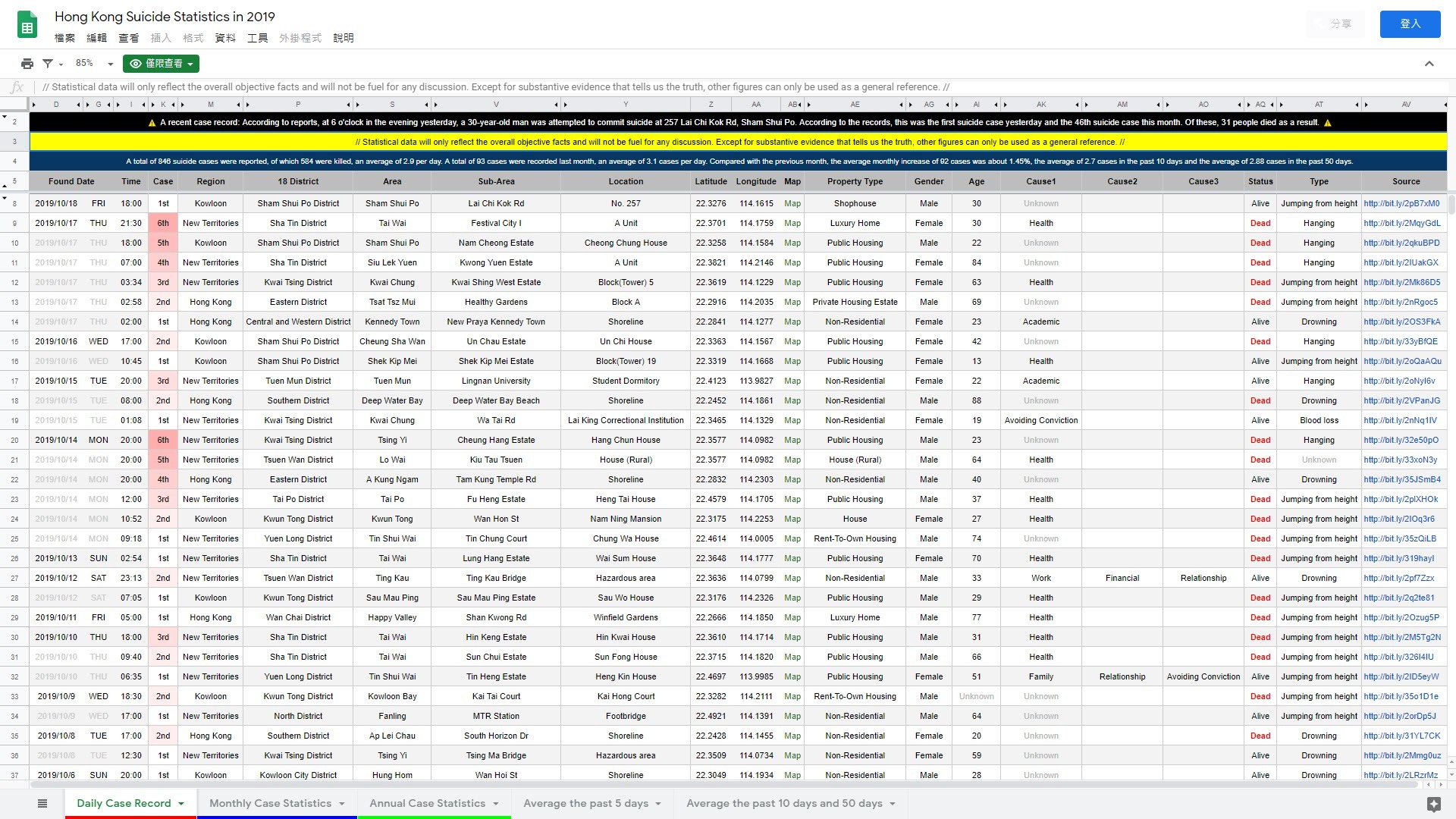Expand hidden columns left of column V
Screen dimensions: 1456x819
click(437, 105)
